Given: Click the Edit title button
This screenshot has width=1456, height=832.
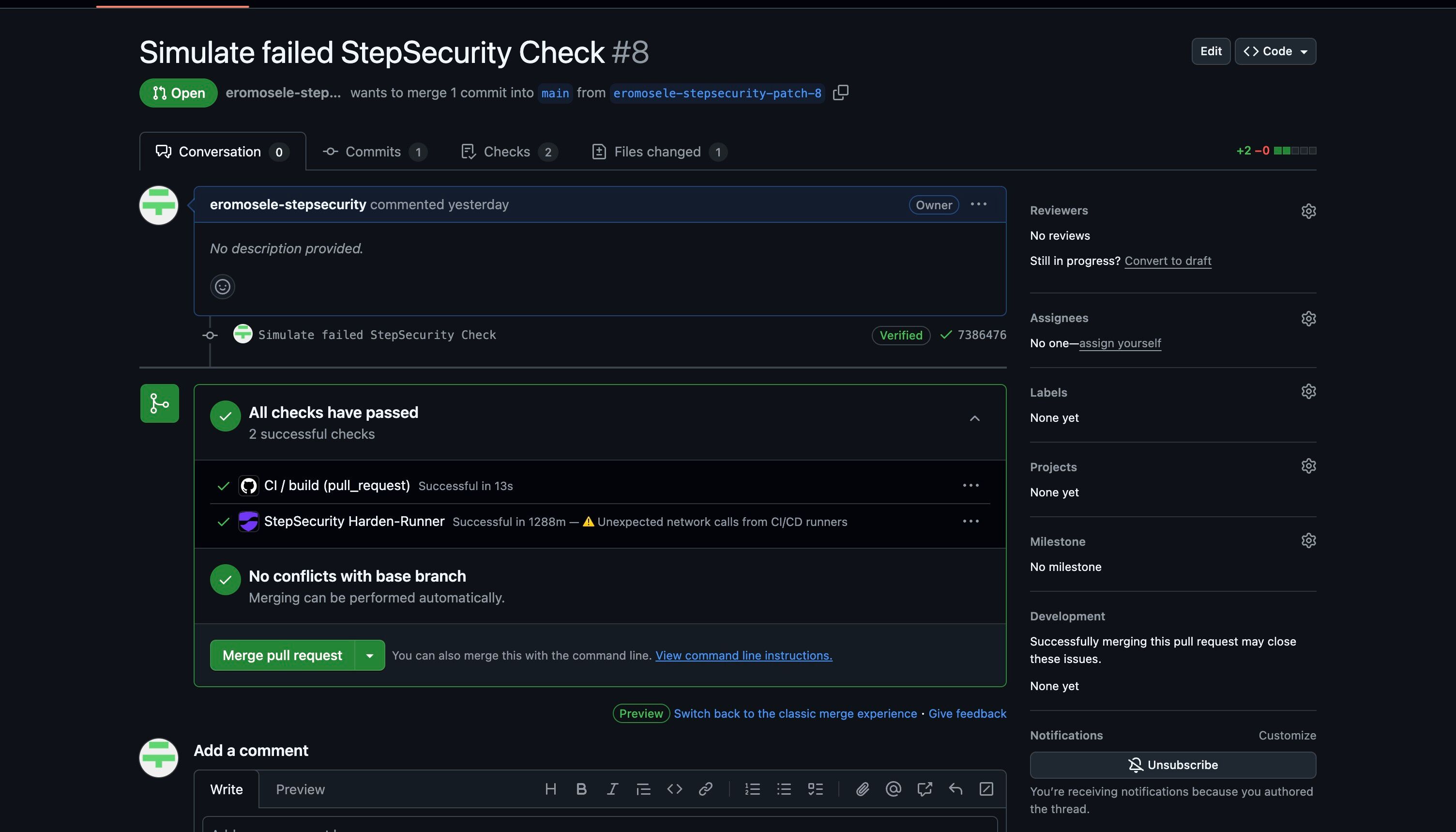Looking at the screenshot, I should point(1211,51).
